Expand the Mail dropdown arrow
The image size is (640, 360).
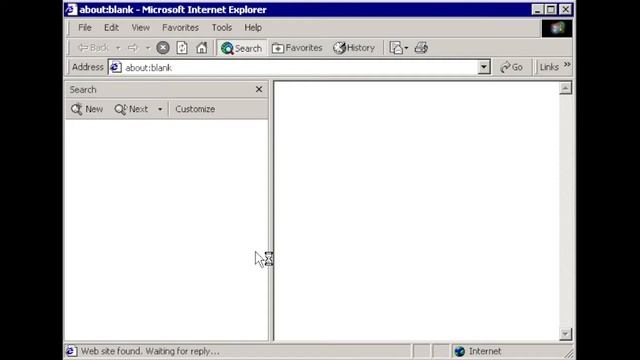pos(406,48)
